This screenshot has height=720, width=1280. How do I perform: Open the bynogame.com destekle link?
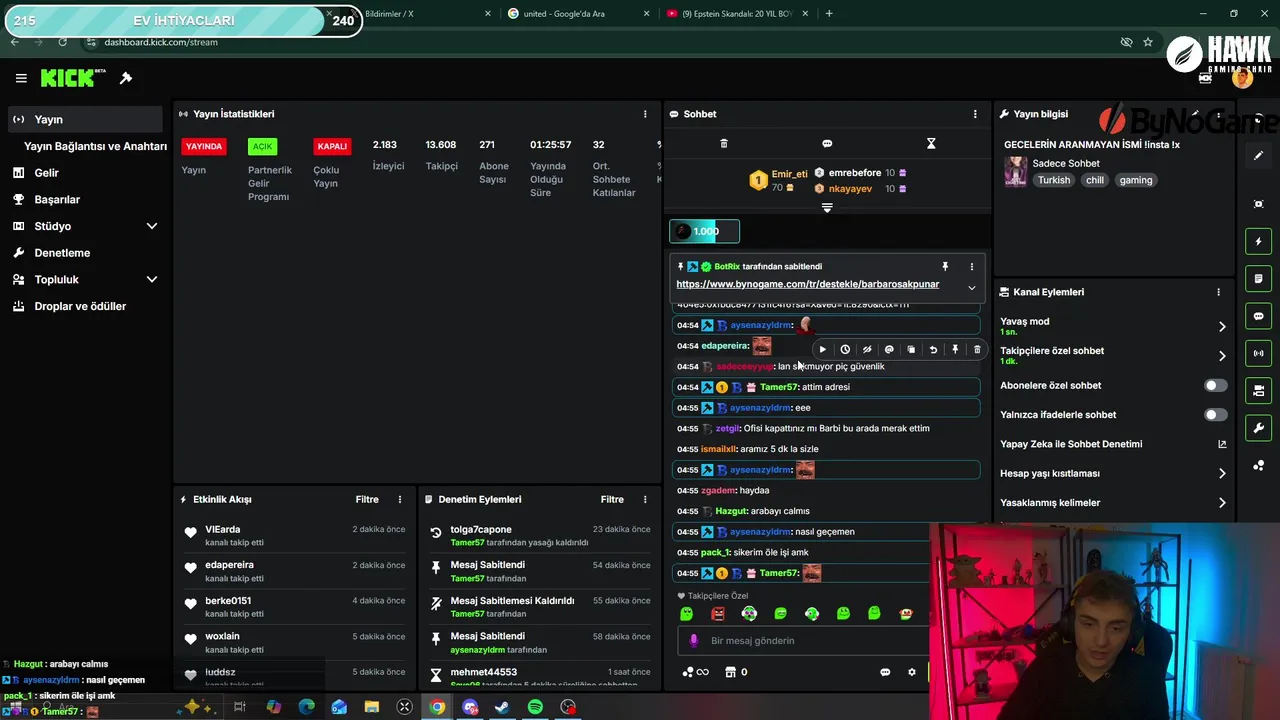808,284
